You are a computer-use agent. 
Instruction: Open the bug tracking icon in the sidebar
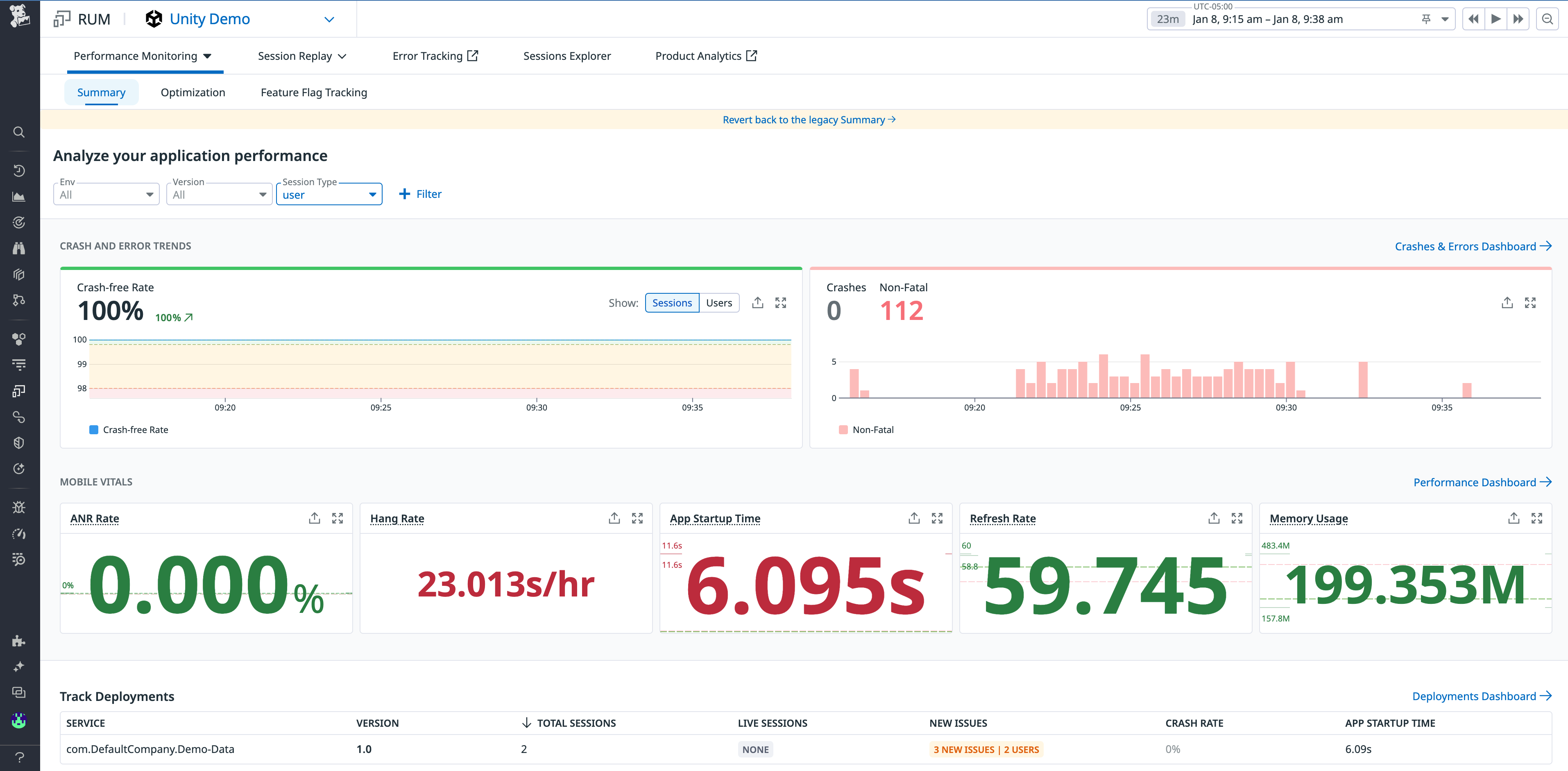[x=19, y=507]
